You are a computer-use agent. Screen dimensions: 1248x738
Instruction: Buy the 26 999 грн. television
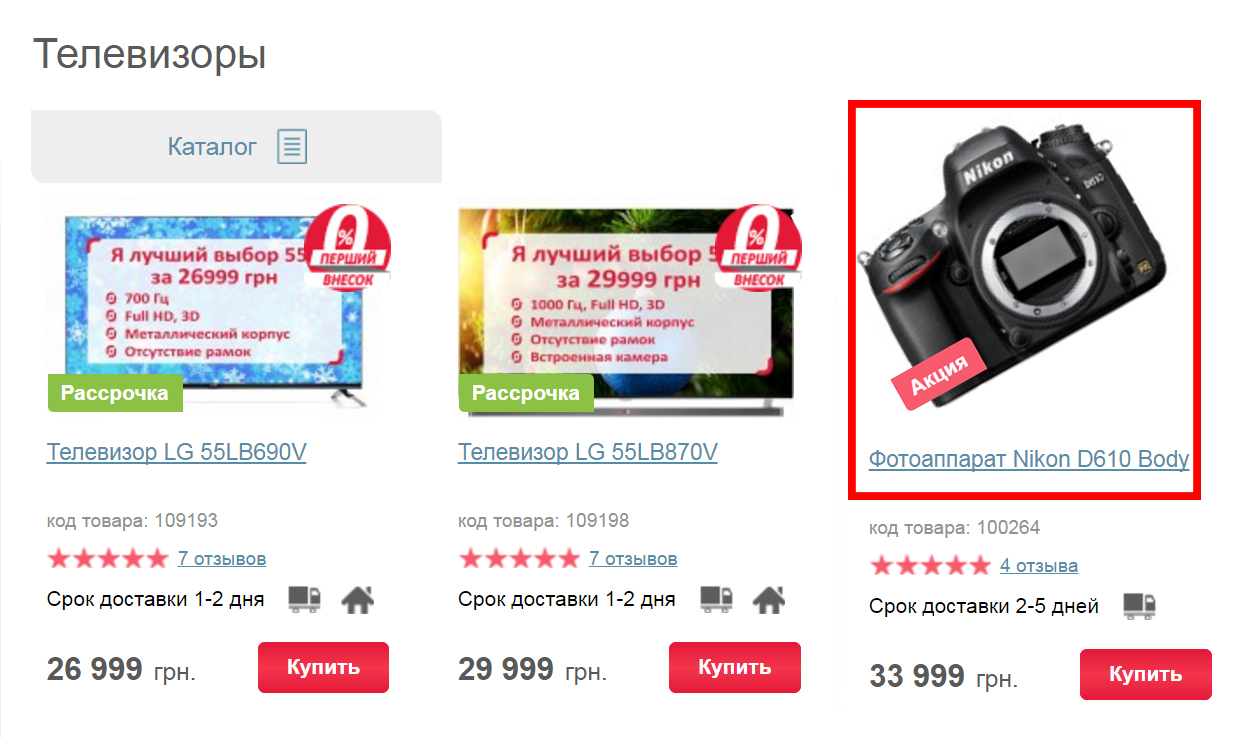[x=324, y=667]
